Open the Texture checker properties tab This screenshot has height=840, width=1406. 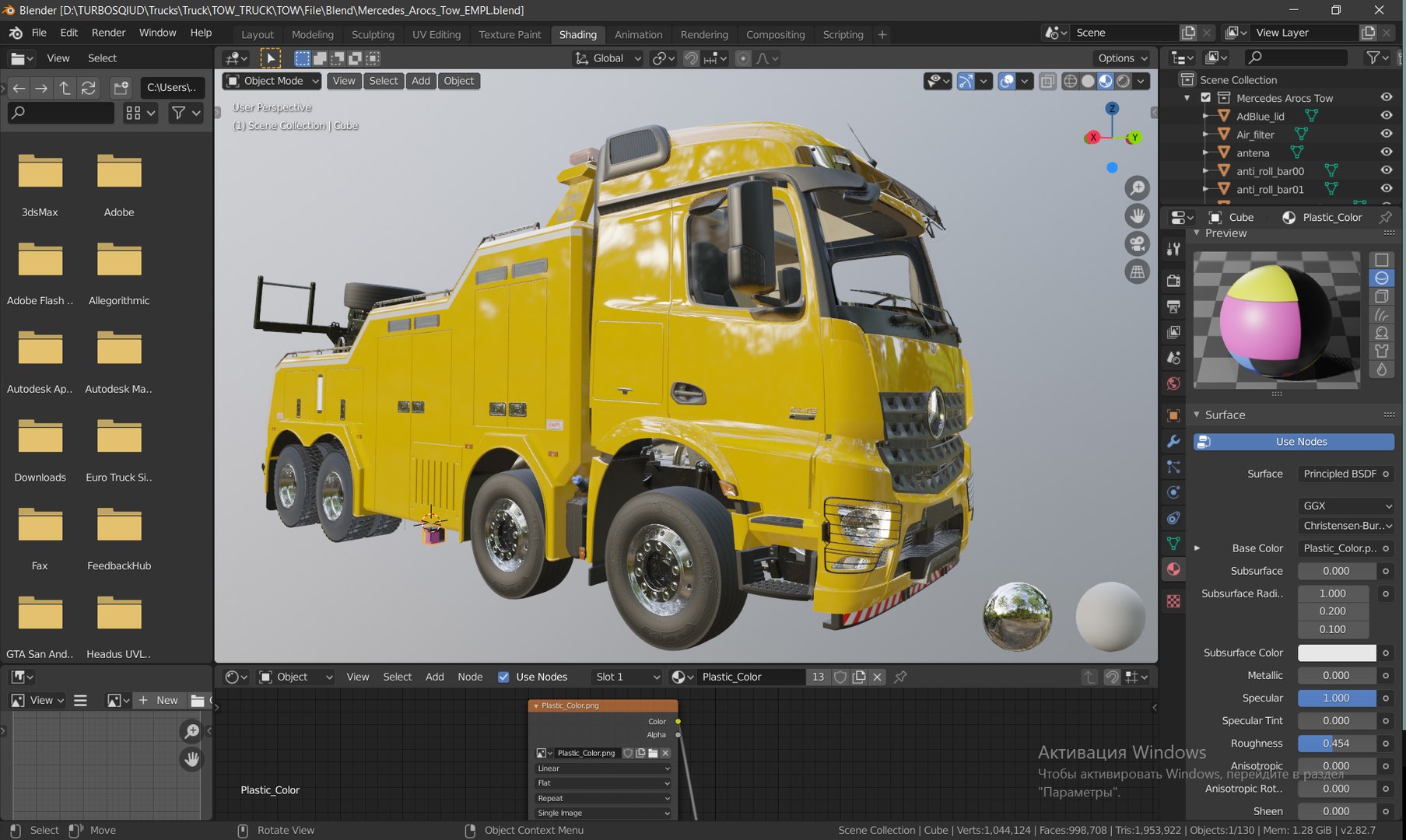point(1173,601)
